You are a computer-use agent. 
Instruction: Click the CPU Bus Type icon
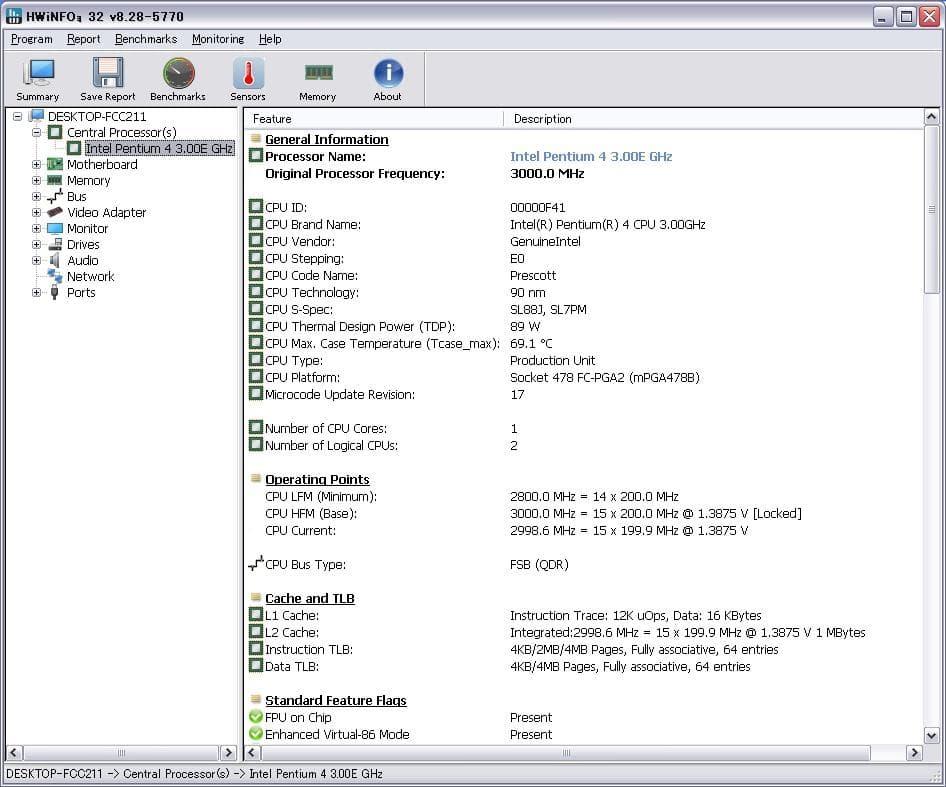point(257,564)
